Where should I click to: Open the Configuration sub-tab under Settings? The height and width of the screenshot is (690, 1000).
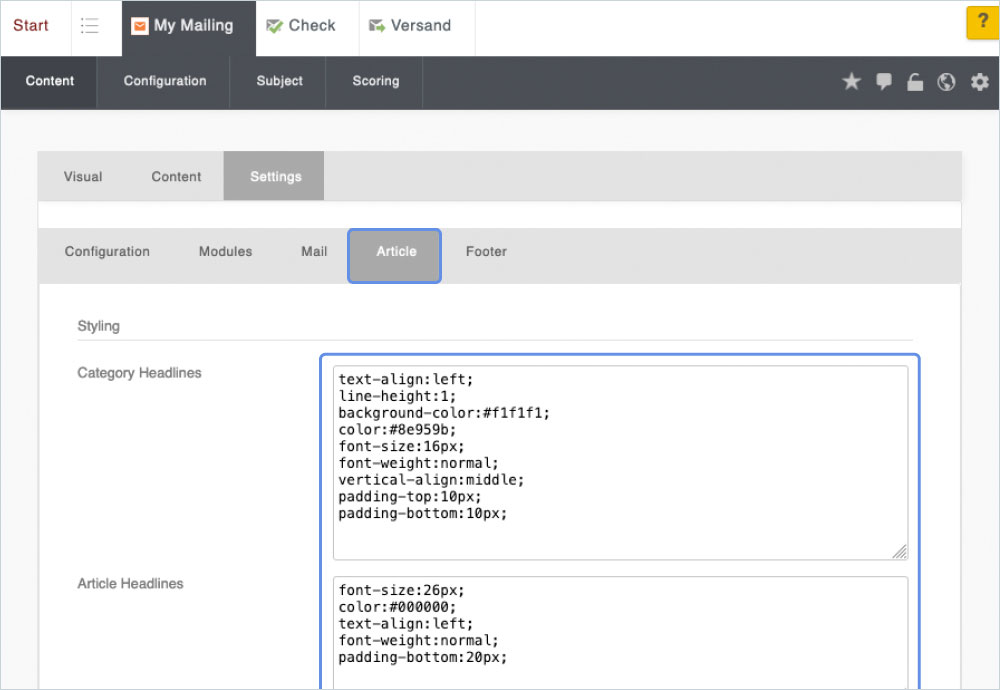[x=107, y=251]
